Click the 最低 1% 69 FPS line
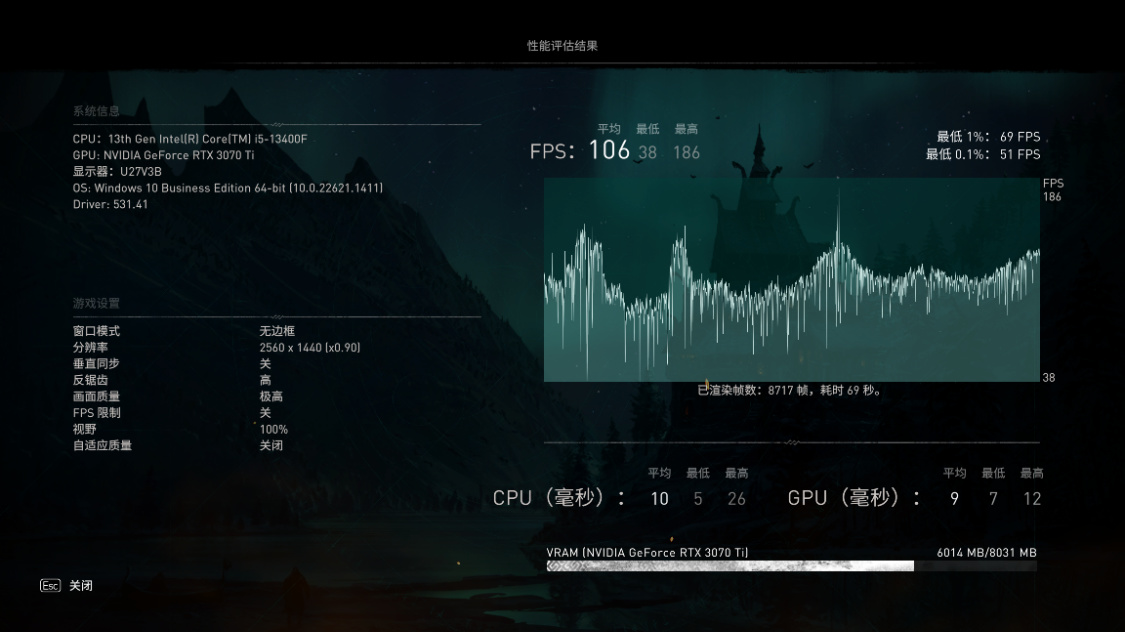Viewport: 1125px width, 632px height. coord(988,136)
